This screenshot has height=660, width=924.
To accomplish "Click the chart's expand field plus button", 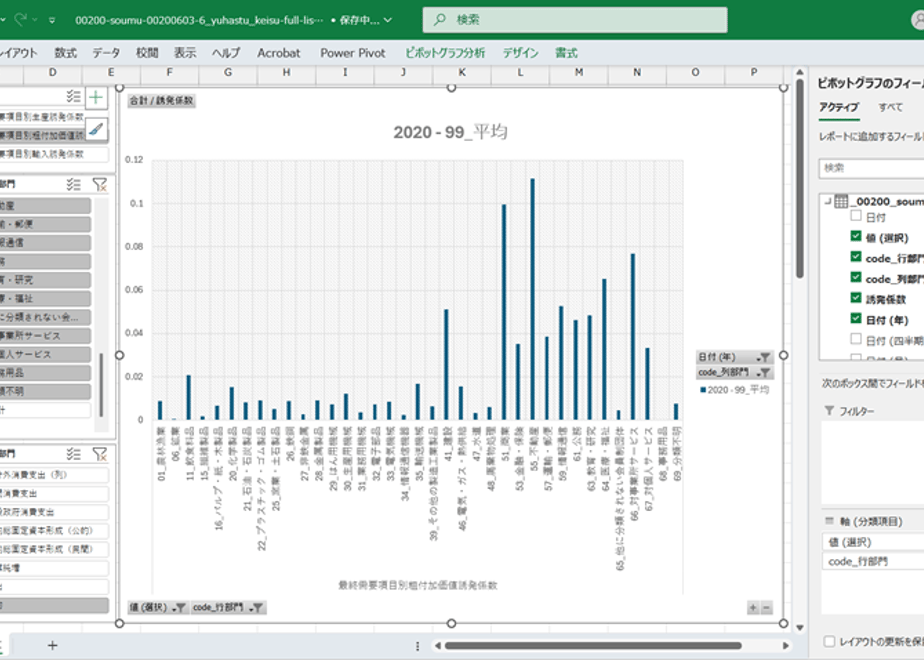I will pos(753,608).
